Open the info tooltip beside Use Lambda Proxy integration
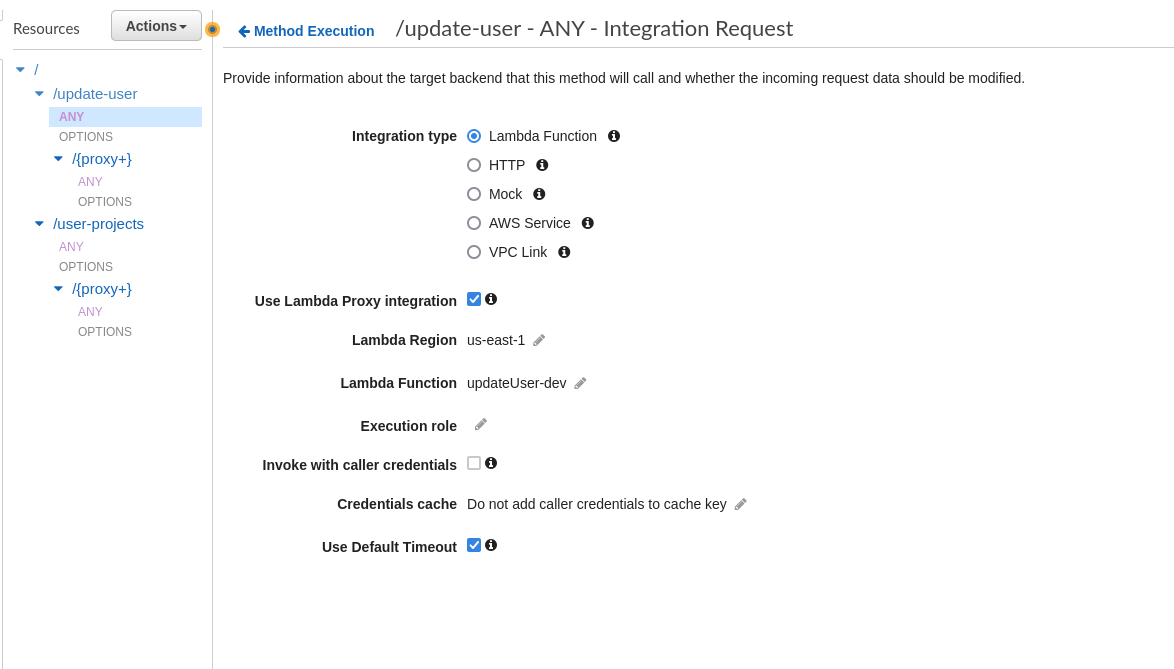 (491, 298)
